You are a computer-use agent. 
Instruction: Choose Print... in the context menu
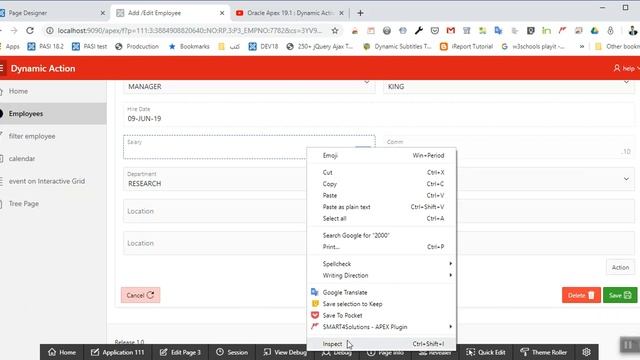point(381,247)
